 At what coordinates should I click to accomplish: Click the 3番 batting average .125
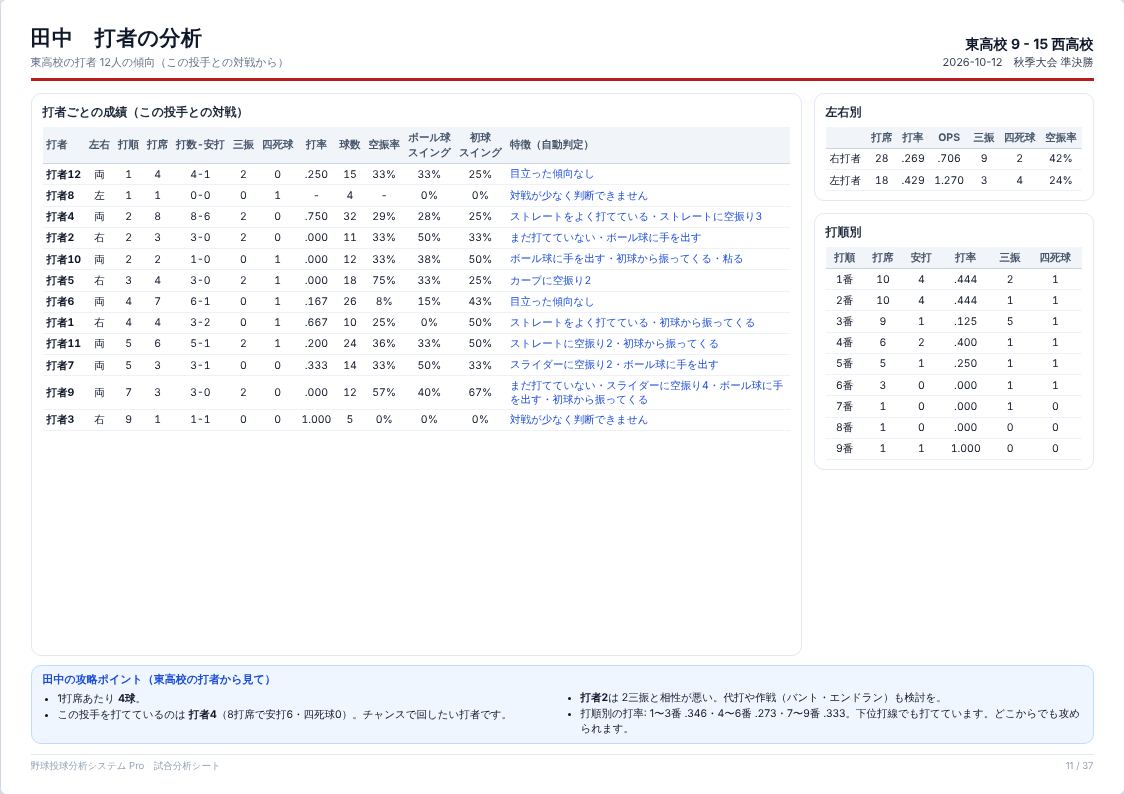coord(966,322)
